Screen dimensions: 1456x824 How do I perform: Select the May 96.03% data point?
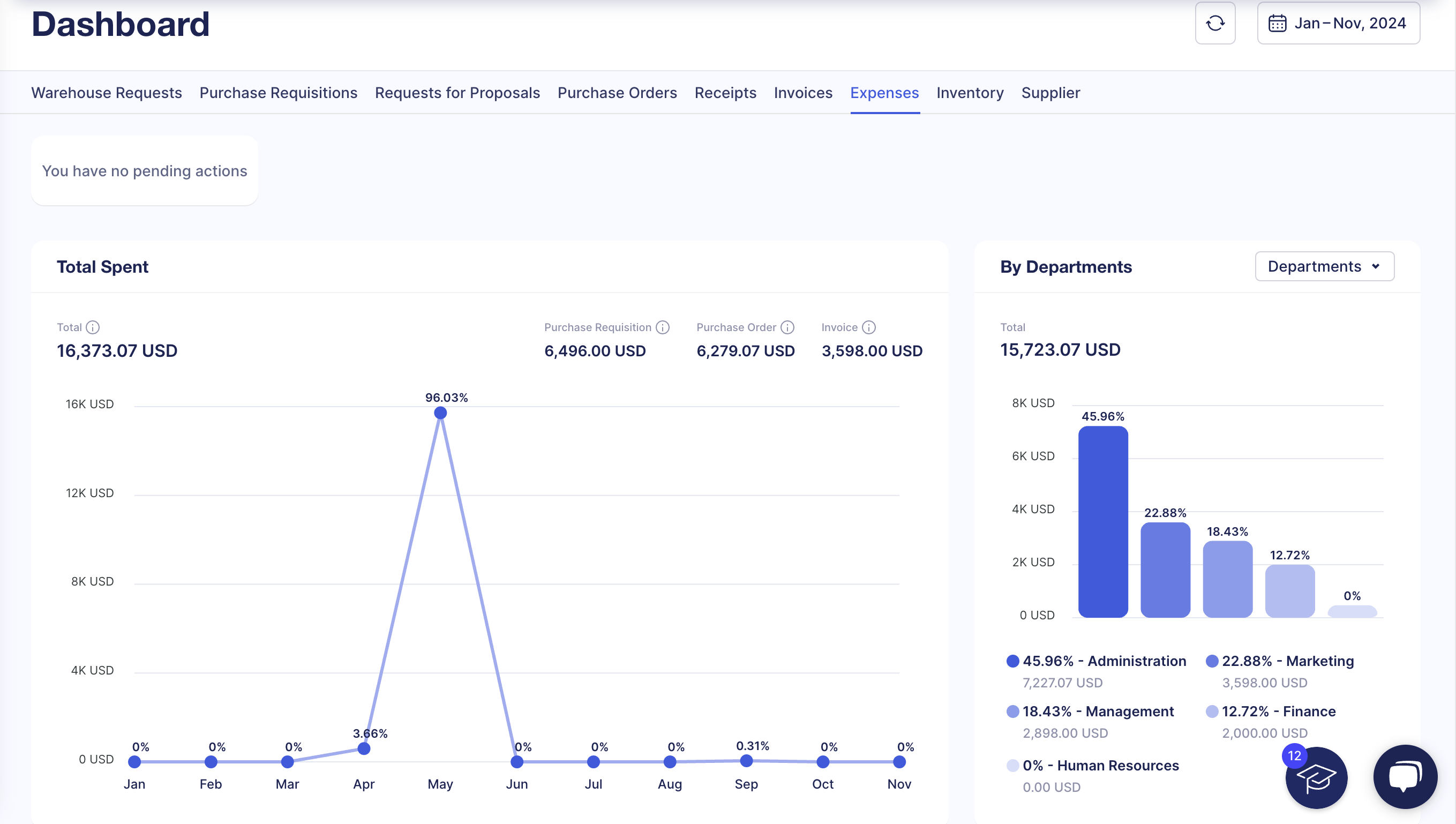[440, 411]
